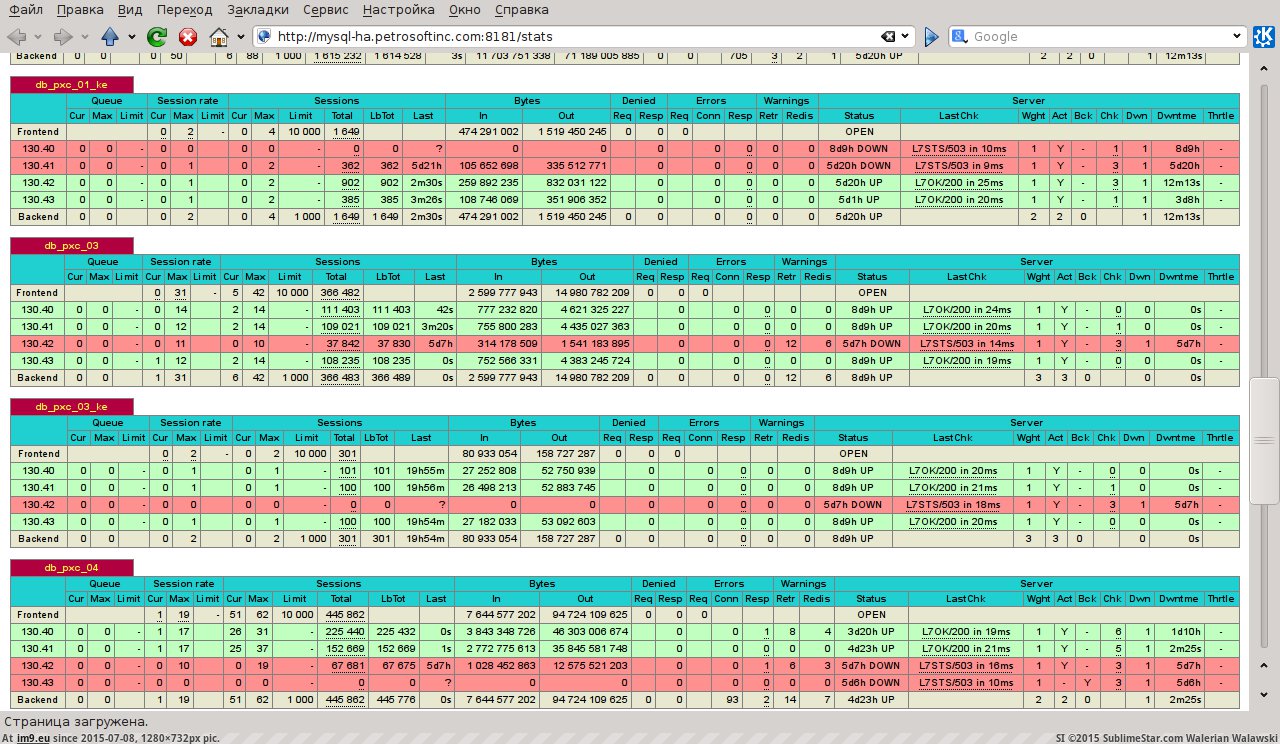Expand the address bar URL history dropdown
This screenshot has width=1280, height=744.
[907, 37]
